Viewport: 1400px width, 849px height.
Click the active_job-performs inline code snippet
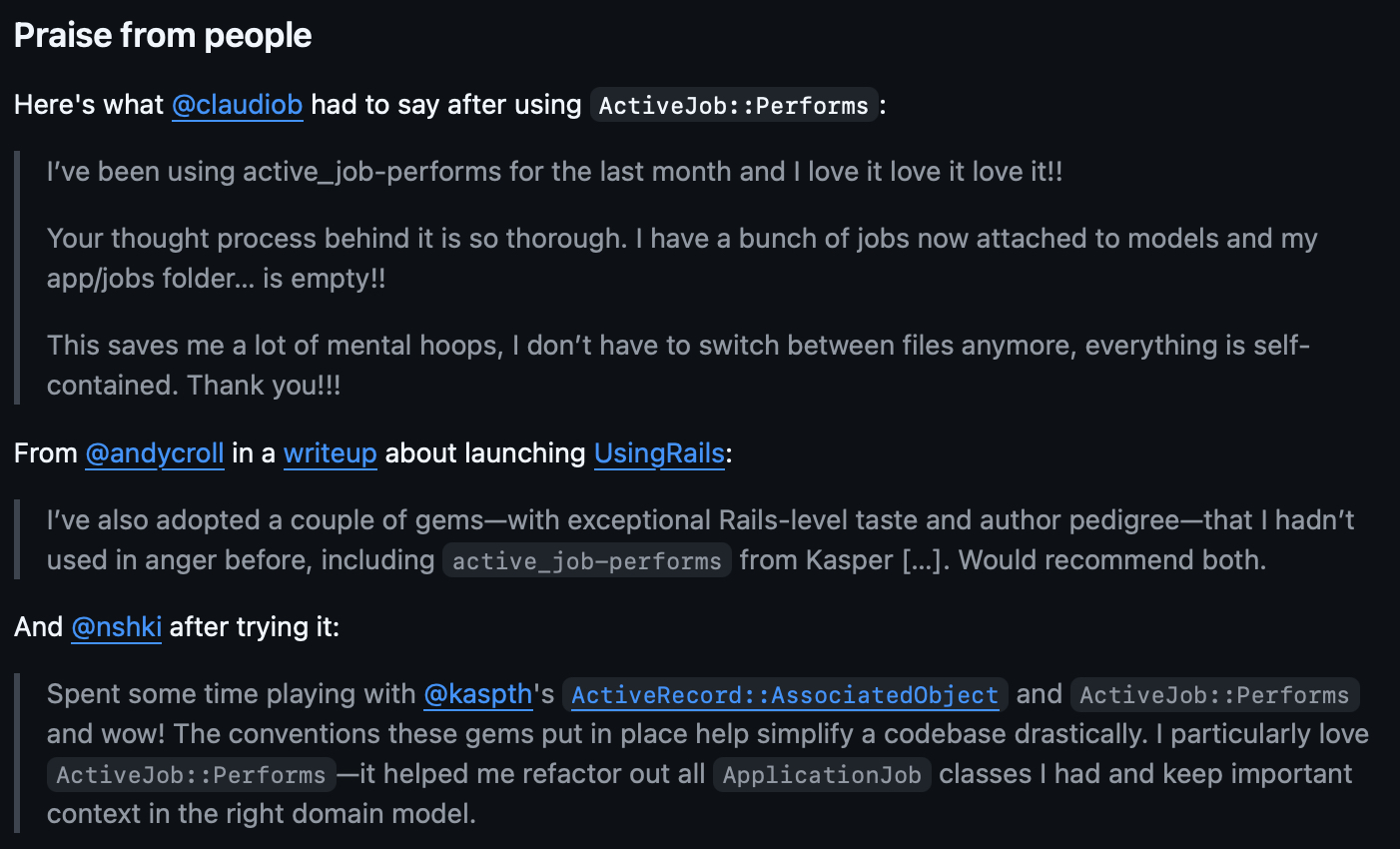[x=587, y=561]
